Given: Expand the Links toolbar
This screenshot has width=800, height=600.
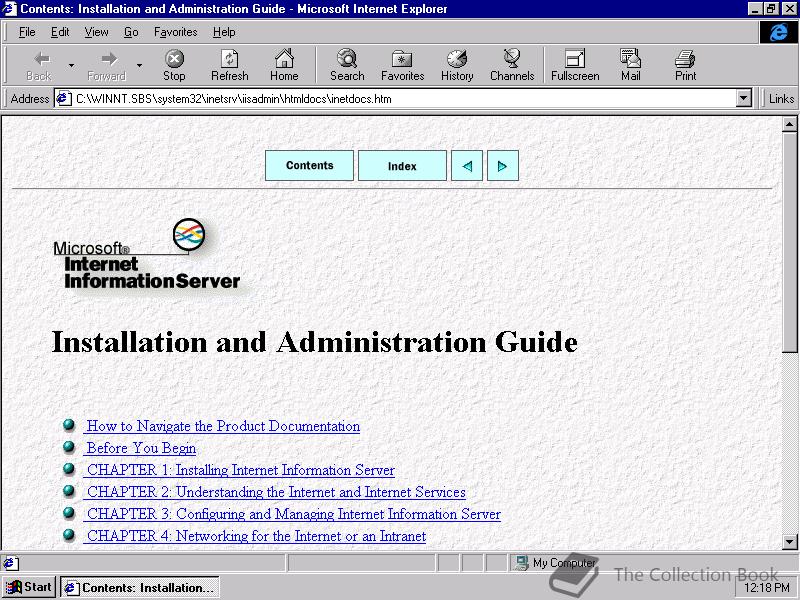Looking at the screenshot, I should pyautogui.click(x=781, y=98).
